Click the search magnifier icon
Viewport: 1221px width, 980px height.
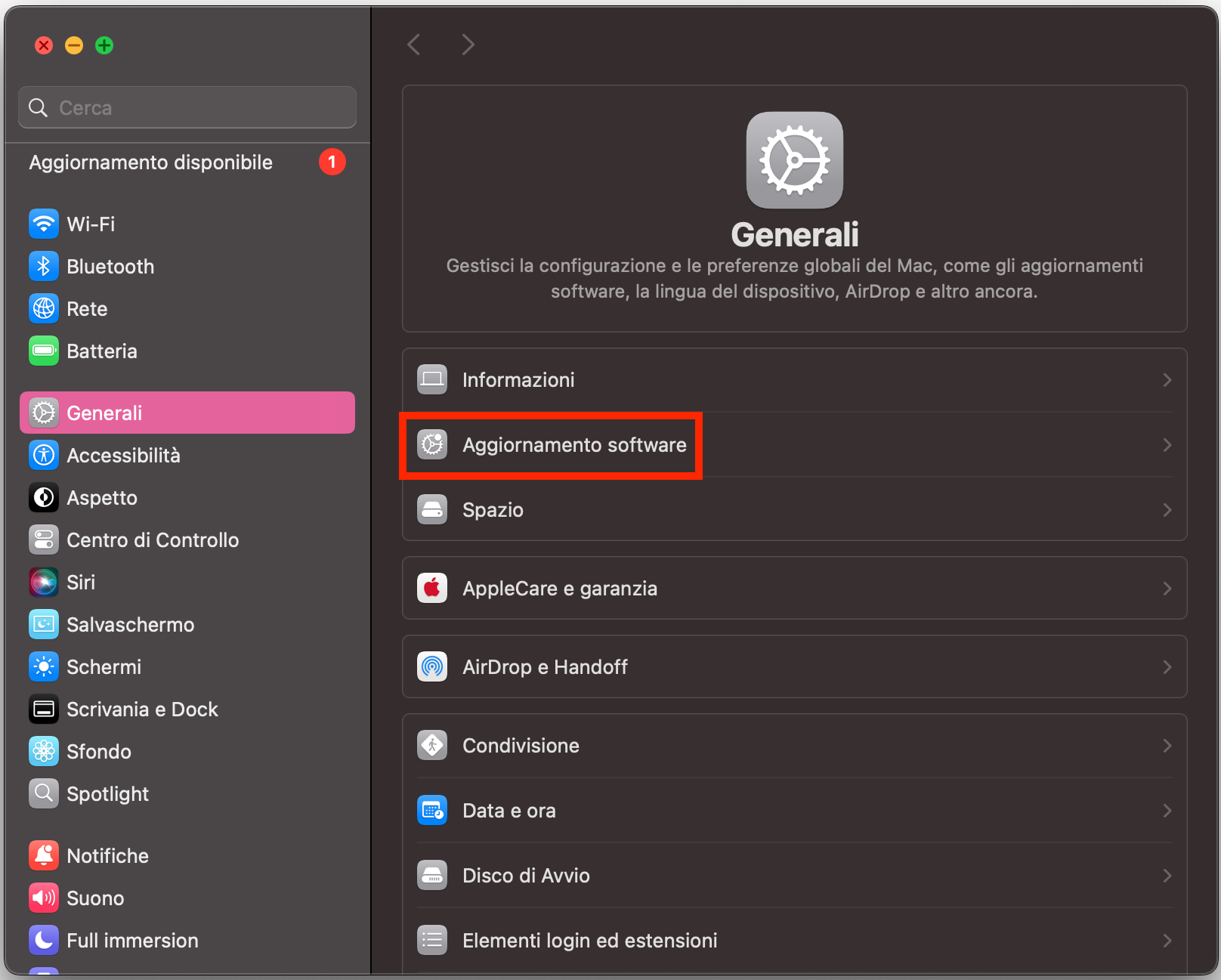pyautogui.click(x=38, y=107)
